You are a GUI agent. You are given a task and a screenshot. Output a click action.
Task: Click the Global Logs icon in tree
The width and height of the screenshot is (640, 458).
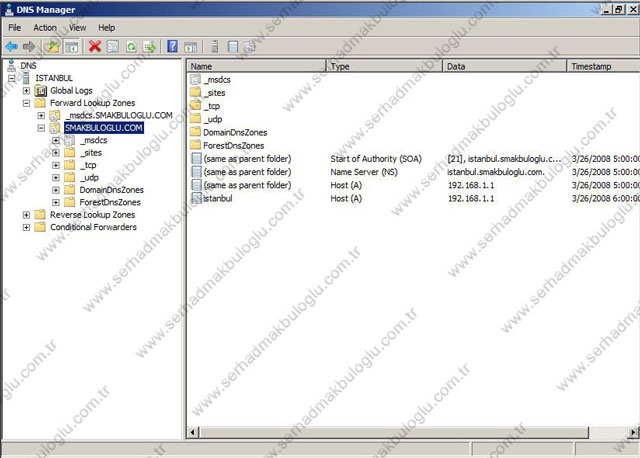click(x=40, y=91)
